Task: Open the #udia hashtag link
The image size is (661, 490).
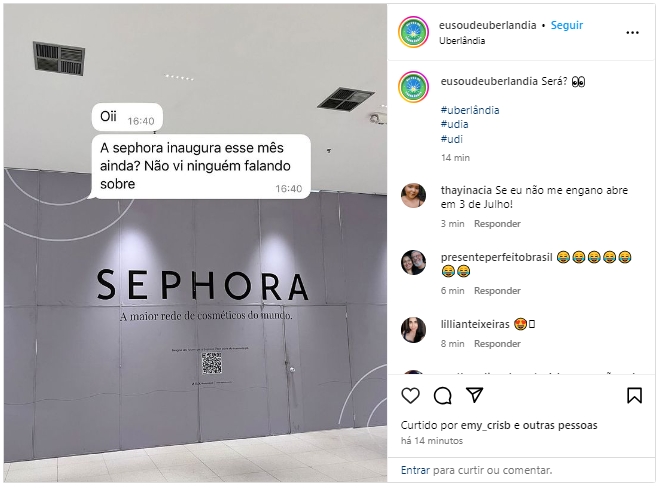Action: pos(454,124)
